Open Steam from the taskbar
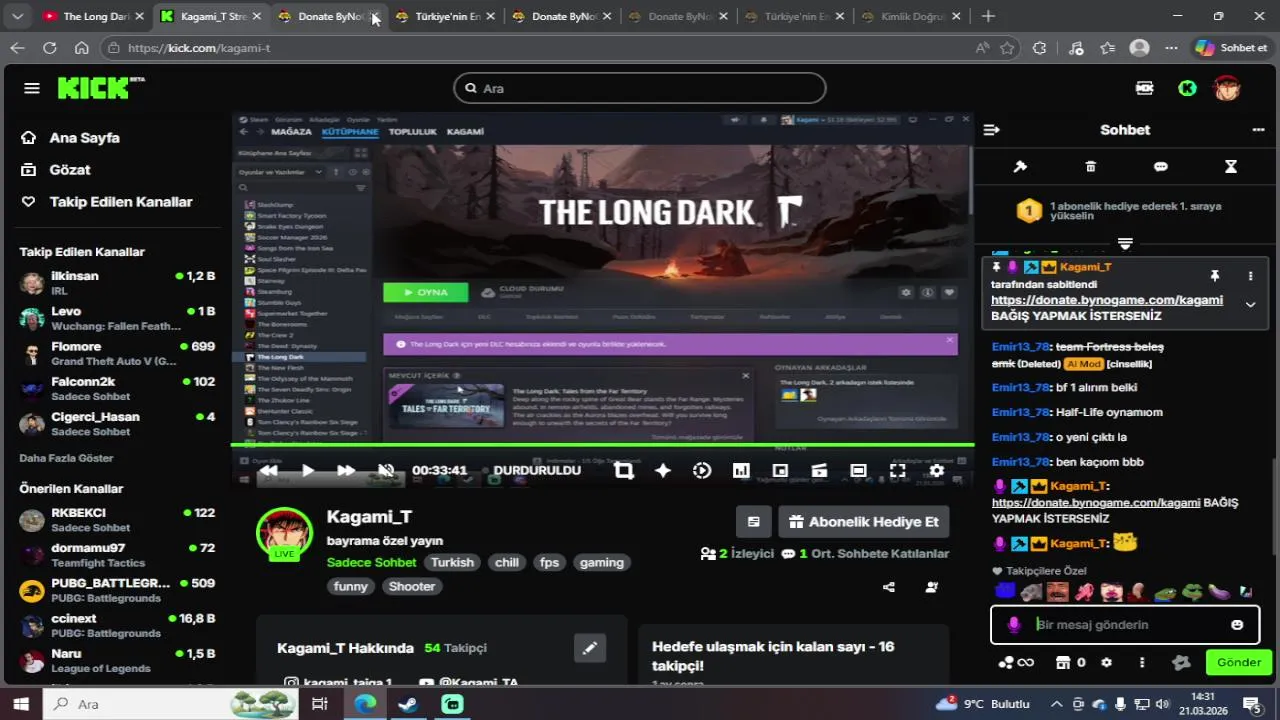This screenshot has height=720, width=1280. click(408, 704)
